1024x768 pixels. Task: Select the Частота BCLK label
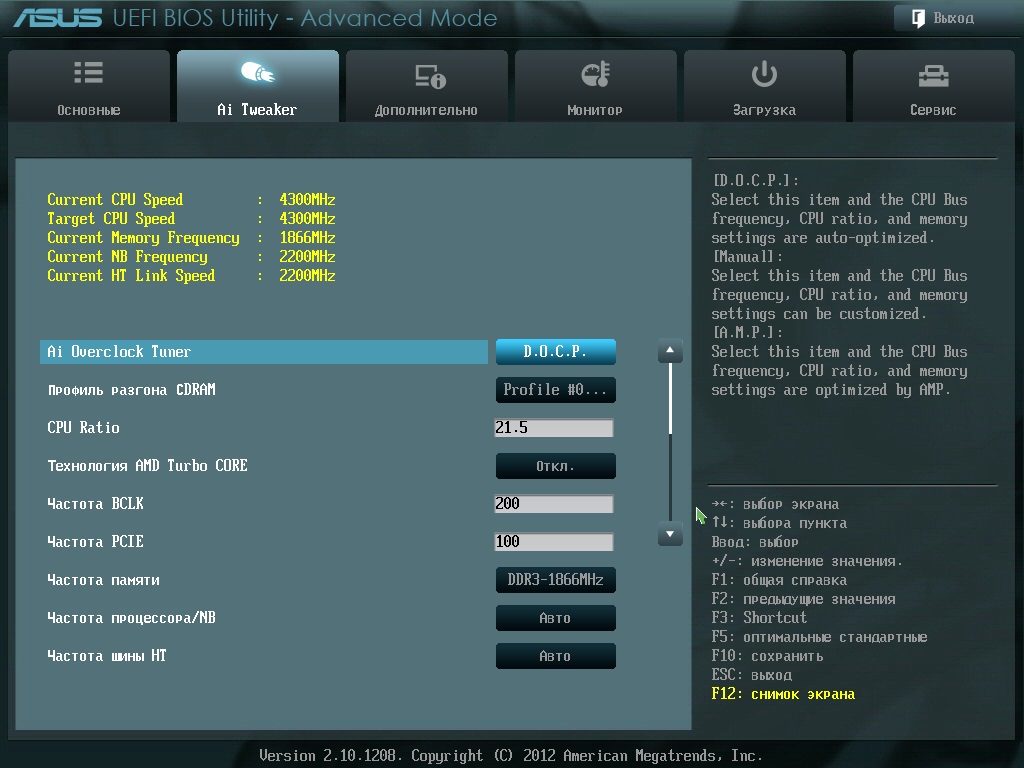click(x=95, y=504)
